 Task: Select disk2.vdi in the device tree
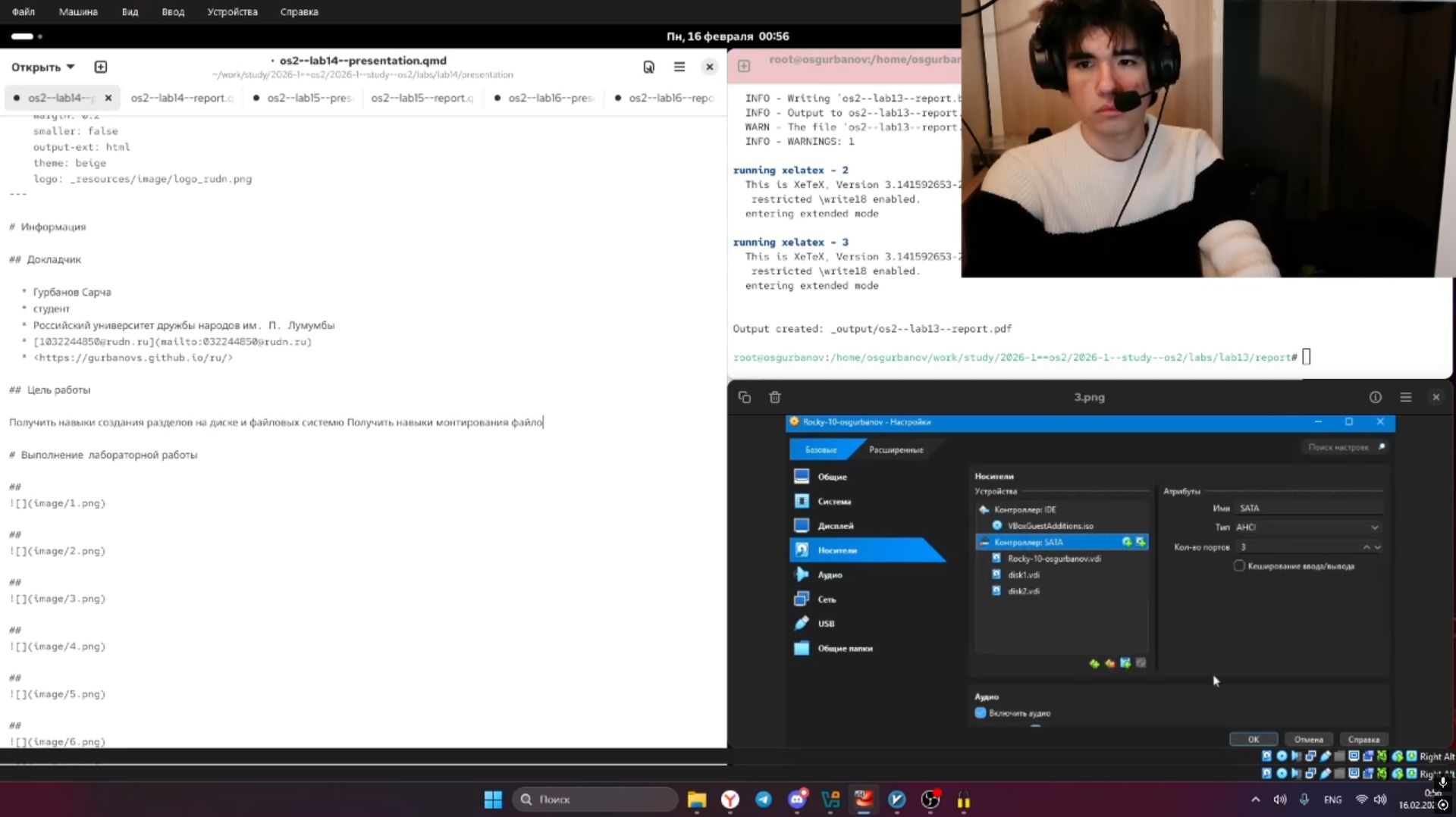coord(1062,591)
